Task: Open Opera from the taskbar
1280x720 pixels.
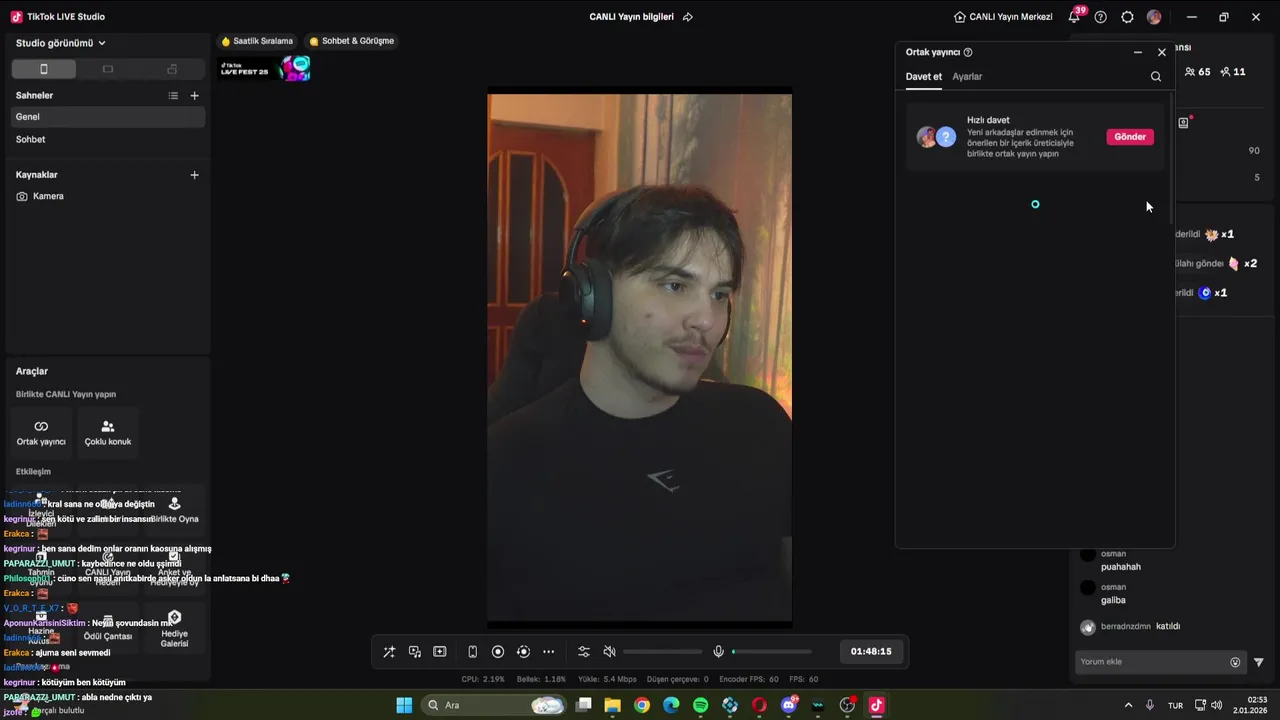Action: pos(759,705)
